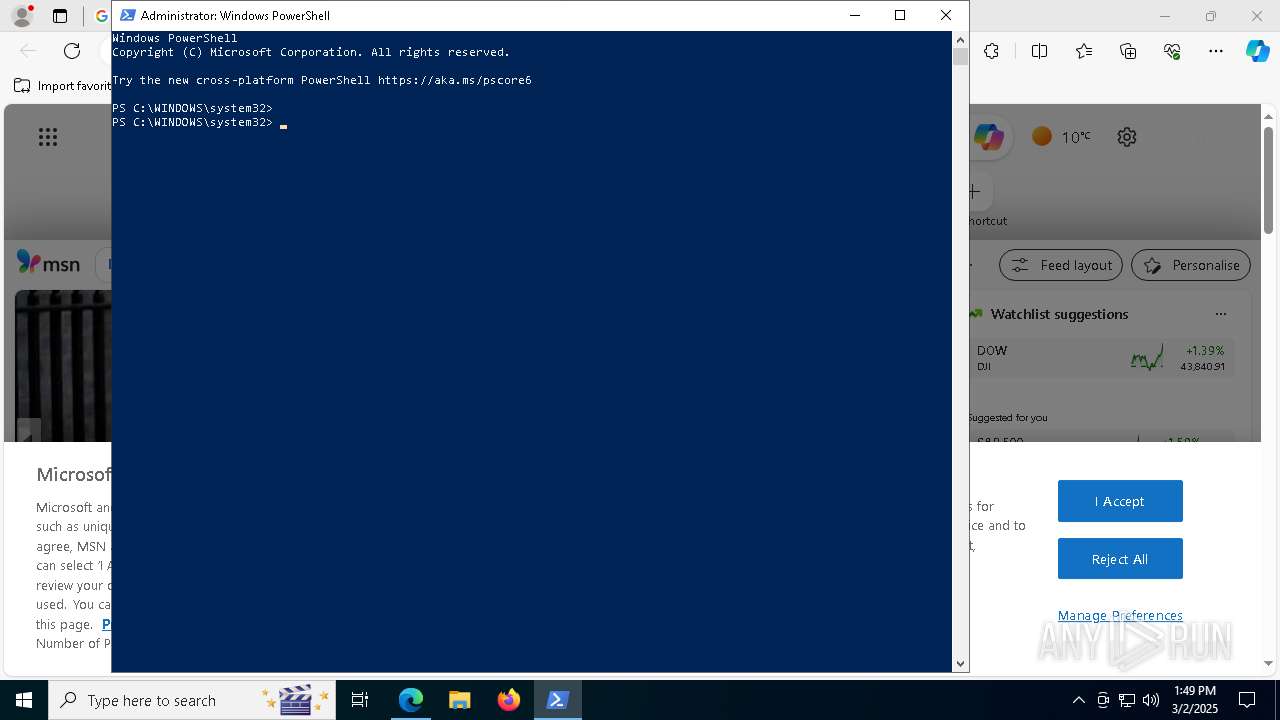This screenshot has width=1280, height=720.
Task: Open DOW stock entry in watchlist
Action: 1101,358
